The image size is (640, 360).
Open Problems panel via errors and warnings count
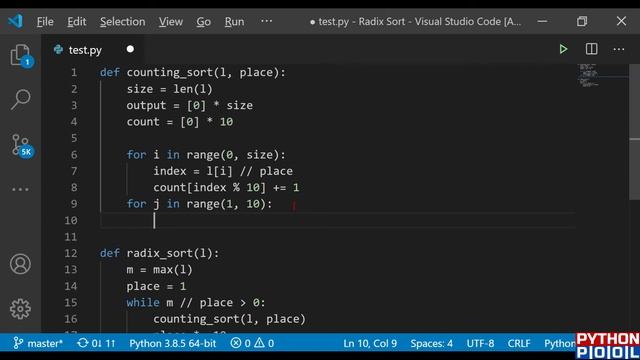click(252, 343)
